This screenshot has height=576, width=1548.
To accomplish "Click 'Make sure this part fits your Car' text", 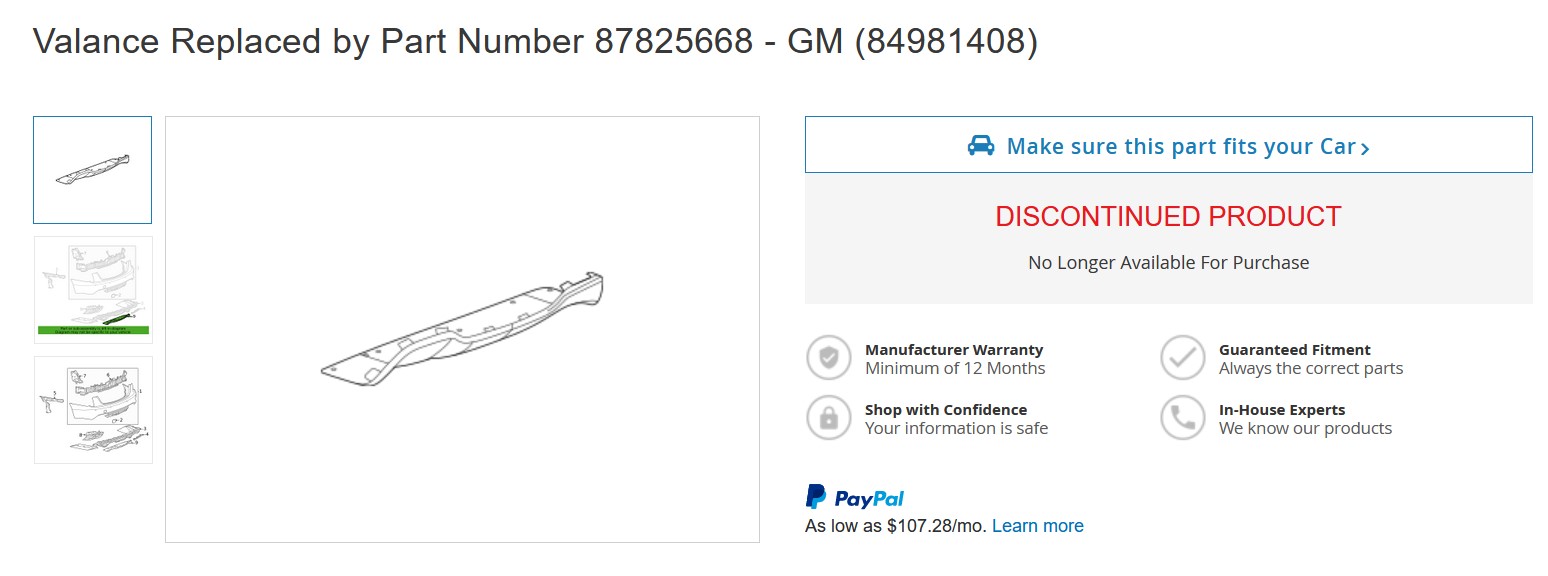I will pyautogui.click(x=1181, y=146).
